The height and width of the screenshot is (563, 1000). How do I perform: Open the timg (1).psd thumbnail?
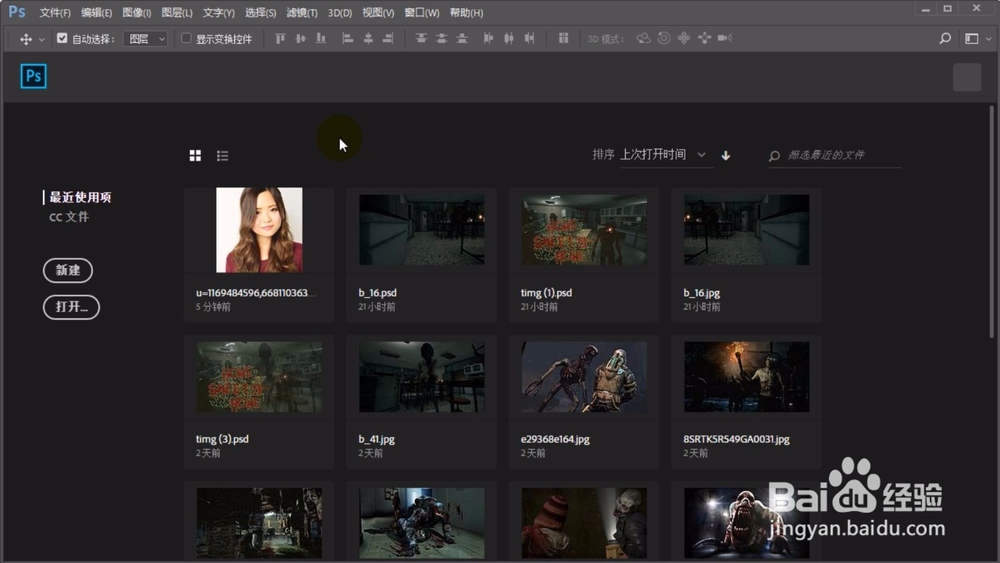coord(584,230)
